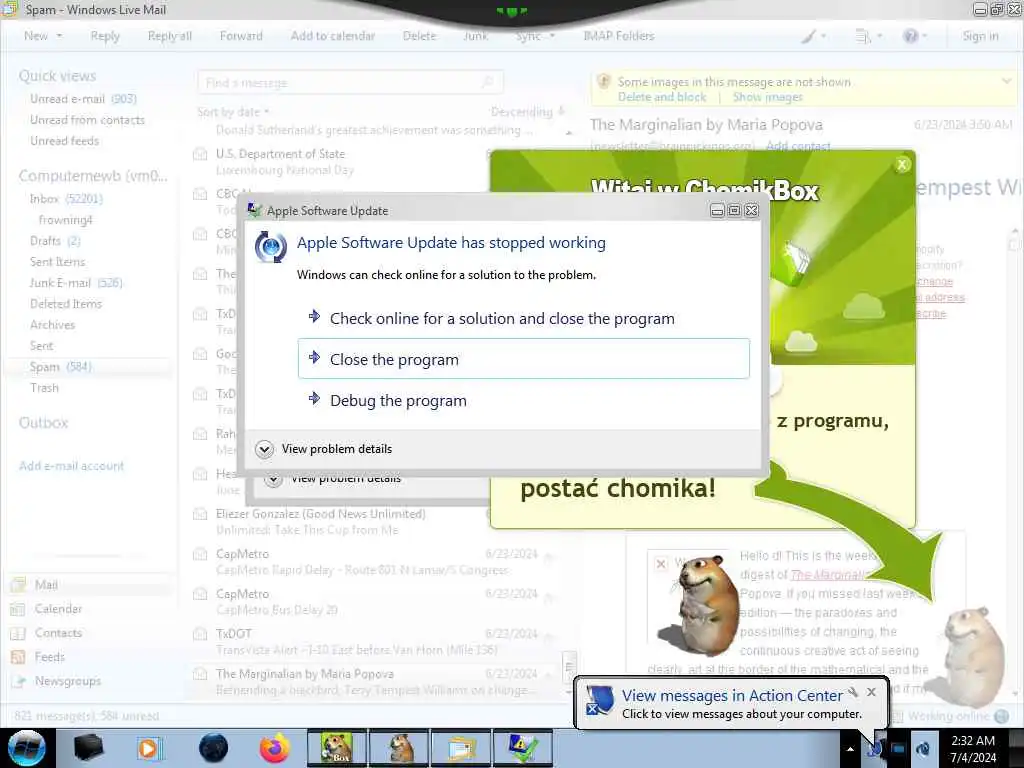1024x768 pixels.
Task: Click the Apple update tray icon
Action: pos(923,749)
